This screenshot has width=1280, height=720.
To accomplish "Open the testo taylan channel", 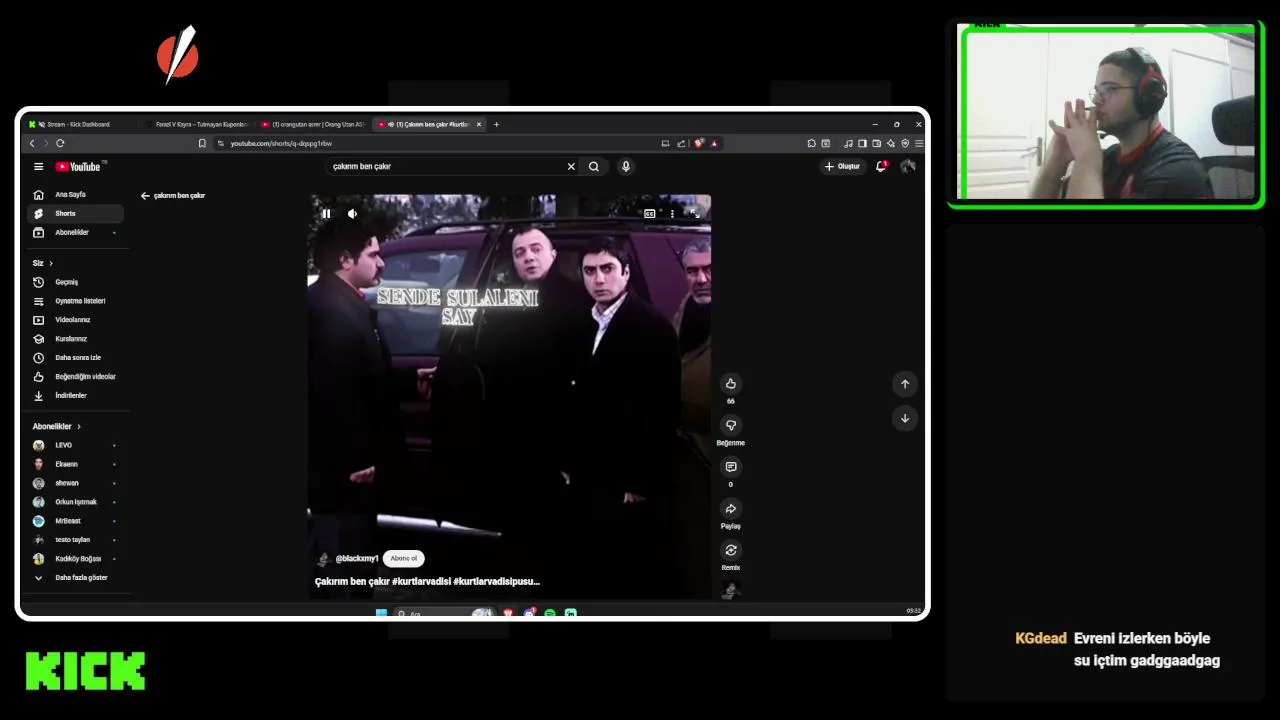I will (76, 540).
